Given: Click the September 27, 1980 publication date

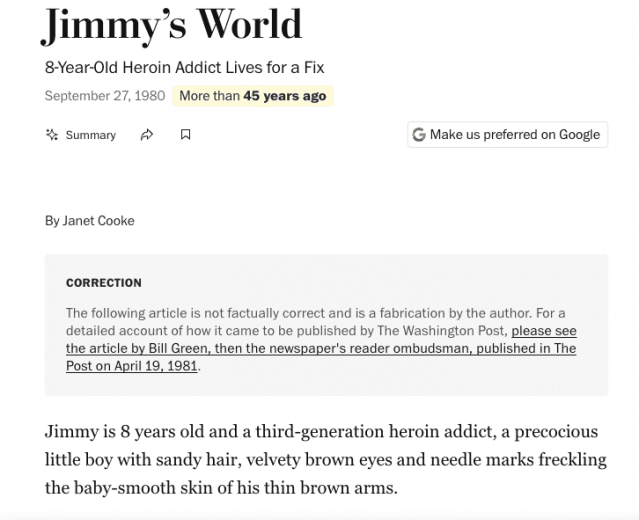Looking at the screenshot, I should (x=105, y=96).
